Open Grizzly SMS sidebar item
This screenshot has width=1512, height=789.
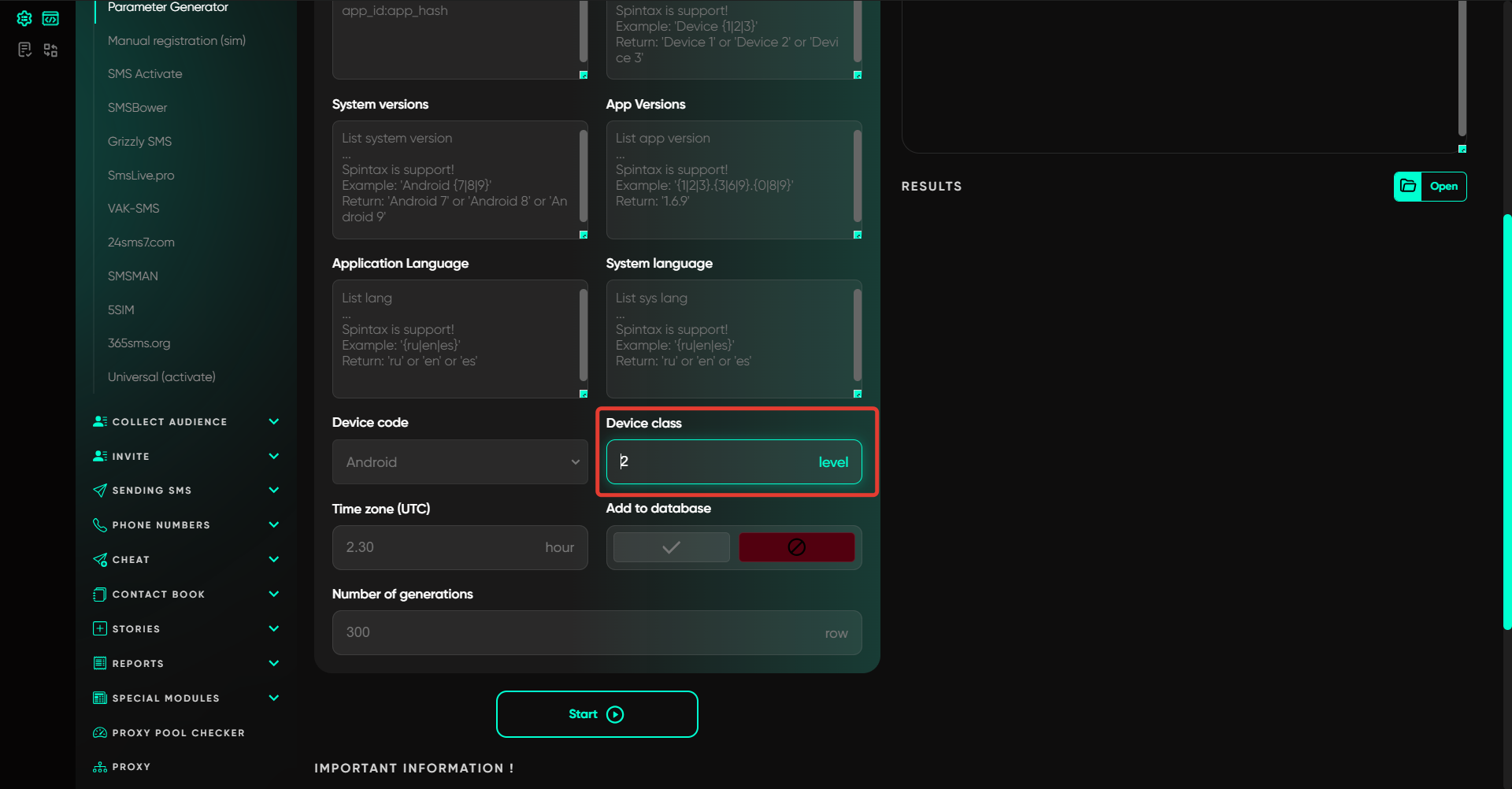point(139,142)
